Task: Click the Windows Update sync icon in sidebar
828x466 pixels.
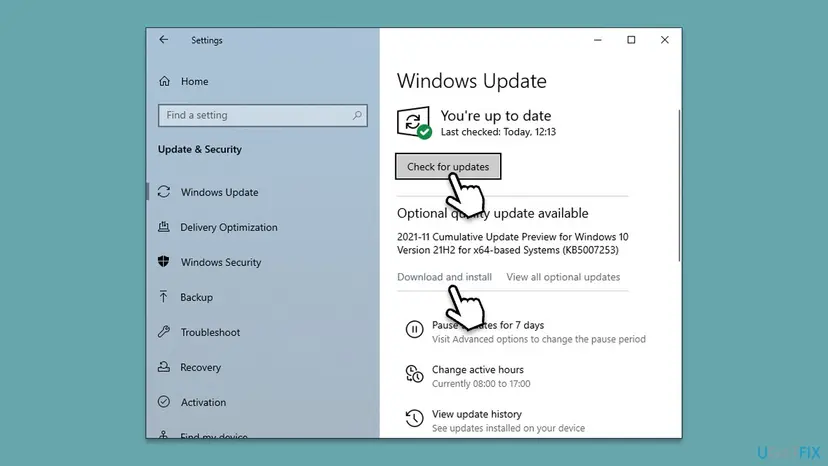Action: [x=164, y=192]
